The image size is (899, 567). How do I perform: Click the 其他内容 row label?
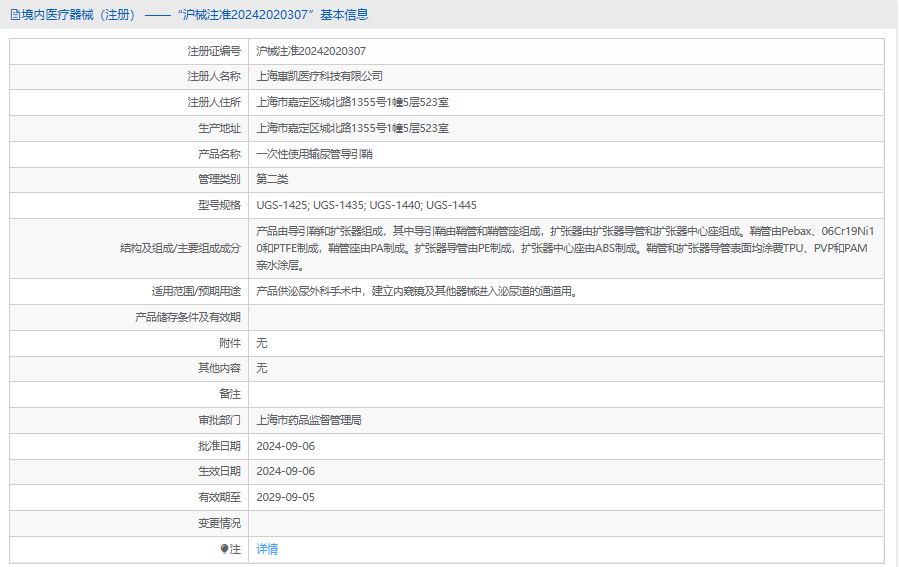point(220,368)
